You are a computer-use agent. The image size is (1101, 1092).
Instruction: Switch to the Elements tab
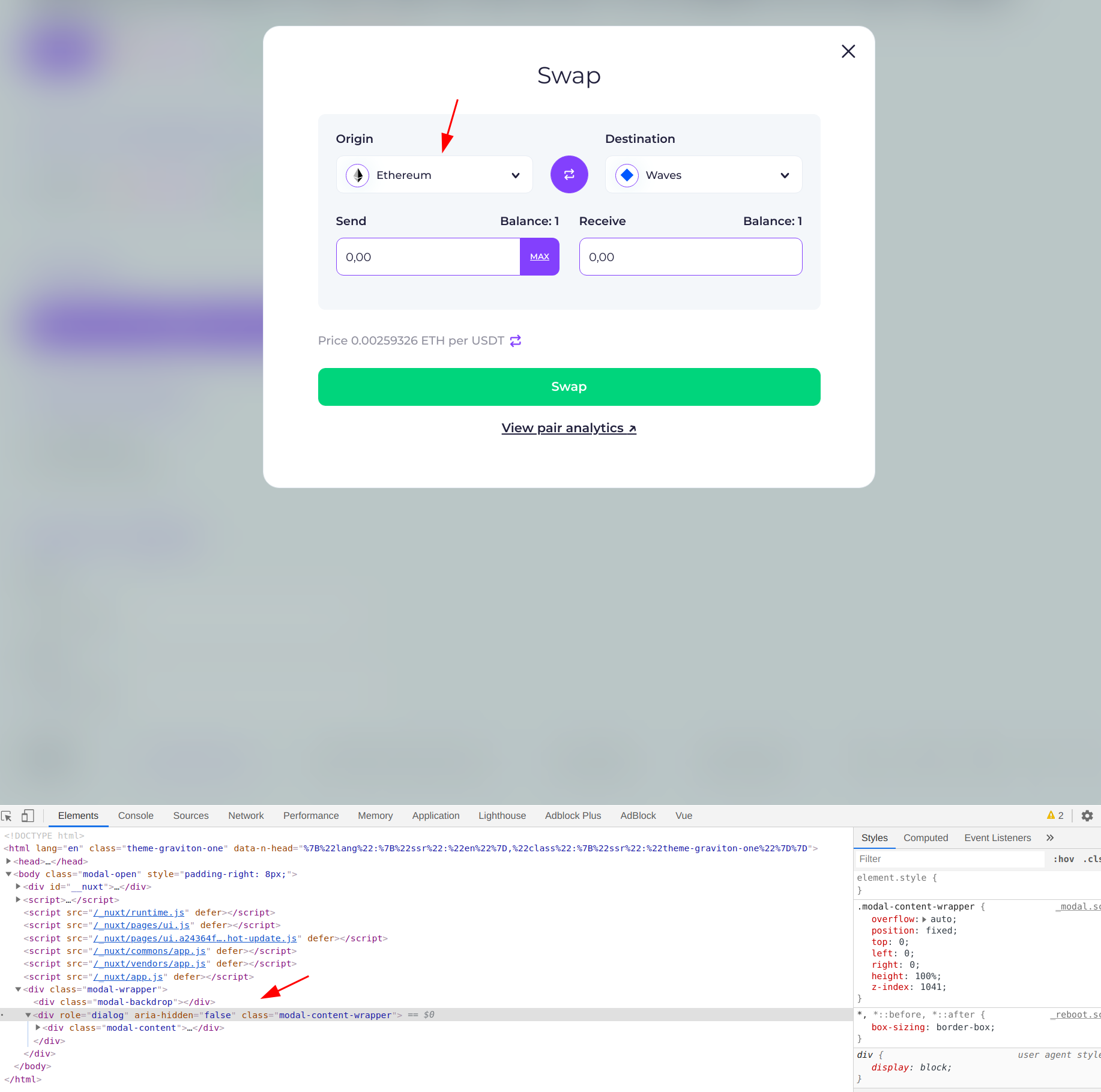(78, 816)
